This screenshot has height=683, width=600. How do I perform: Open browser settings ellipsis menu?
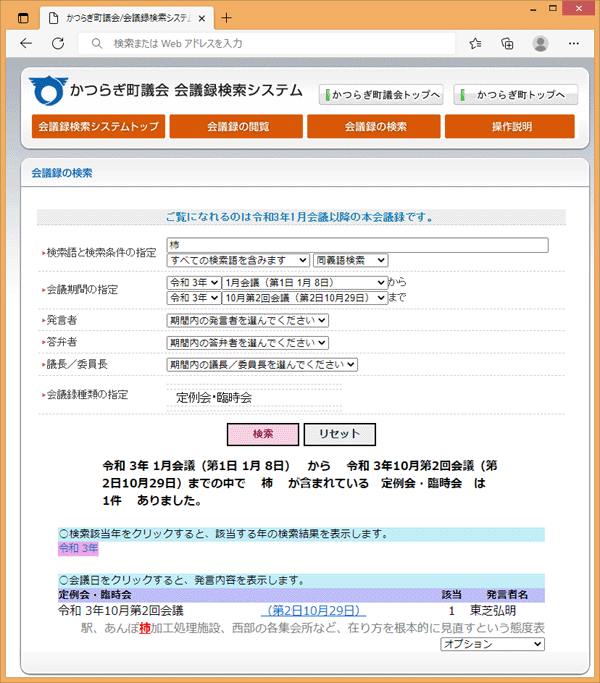tap(574, 43)
